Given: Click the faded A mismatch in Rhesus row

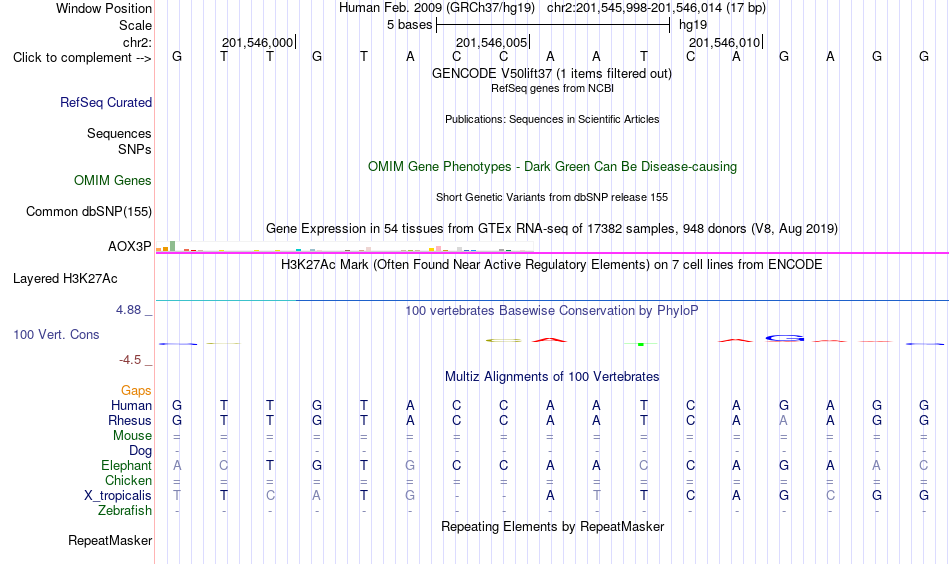Looking at the screenshot, I should pyautogui.click(x=783, y=420).
